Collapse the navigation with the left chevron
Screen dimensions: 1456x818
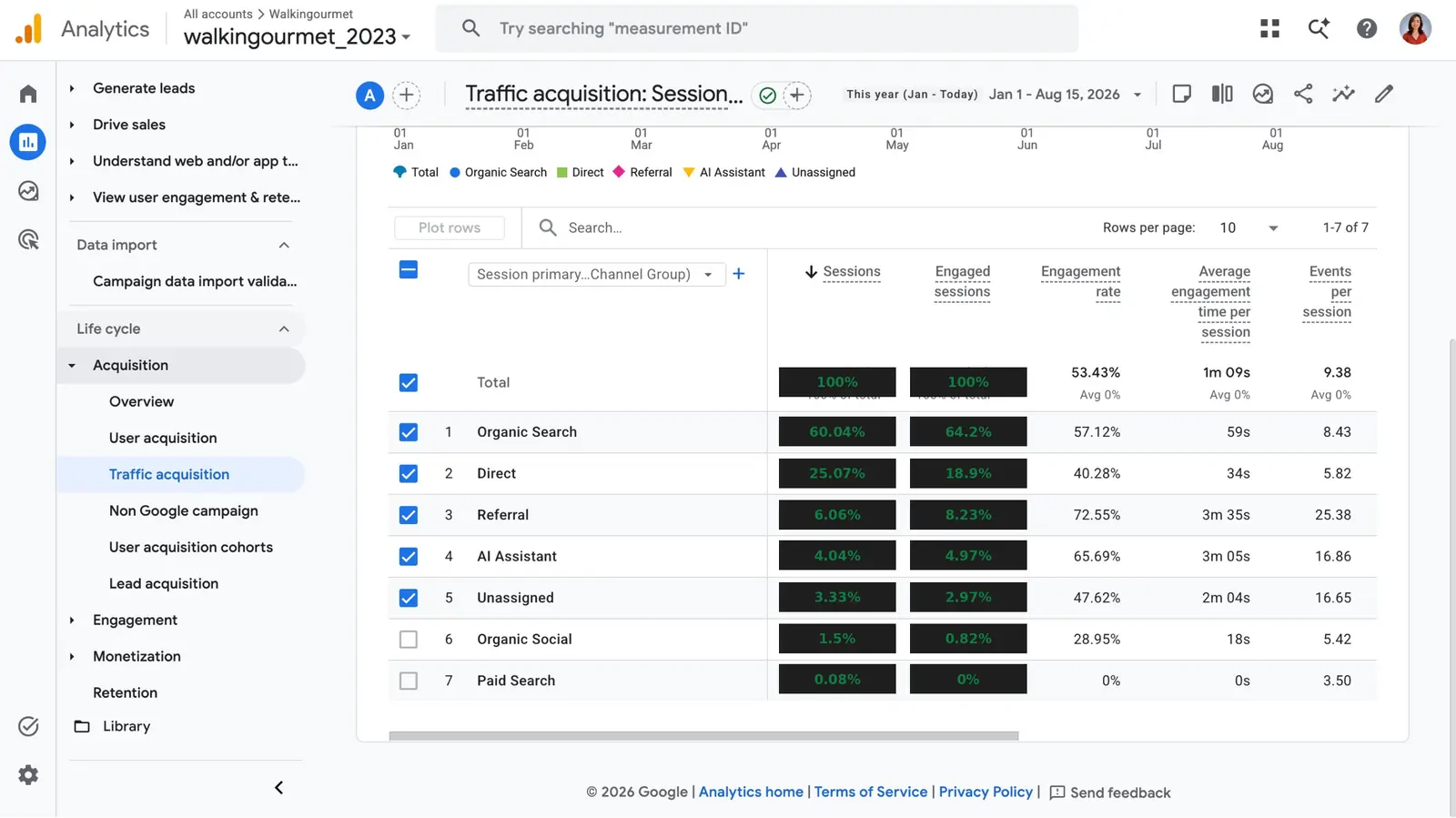pyautogui.click(x=279, y=788)
